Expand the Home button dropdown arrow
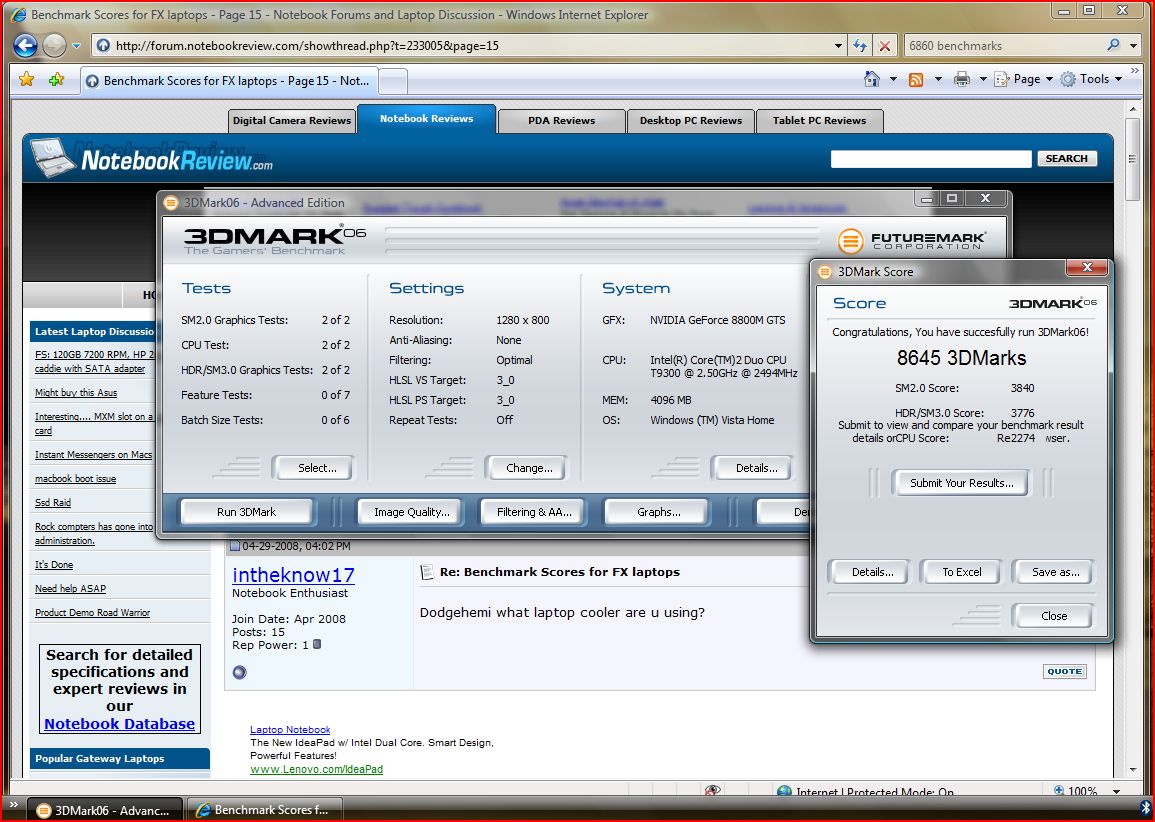 point(893,79)
